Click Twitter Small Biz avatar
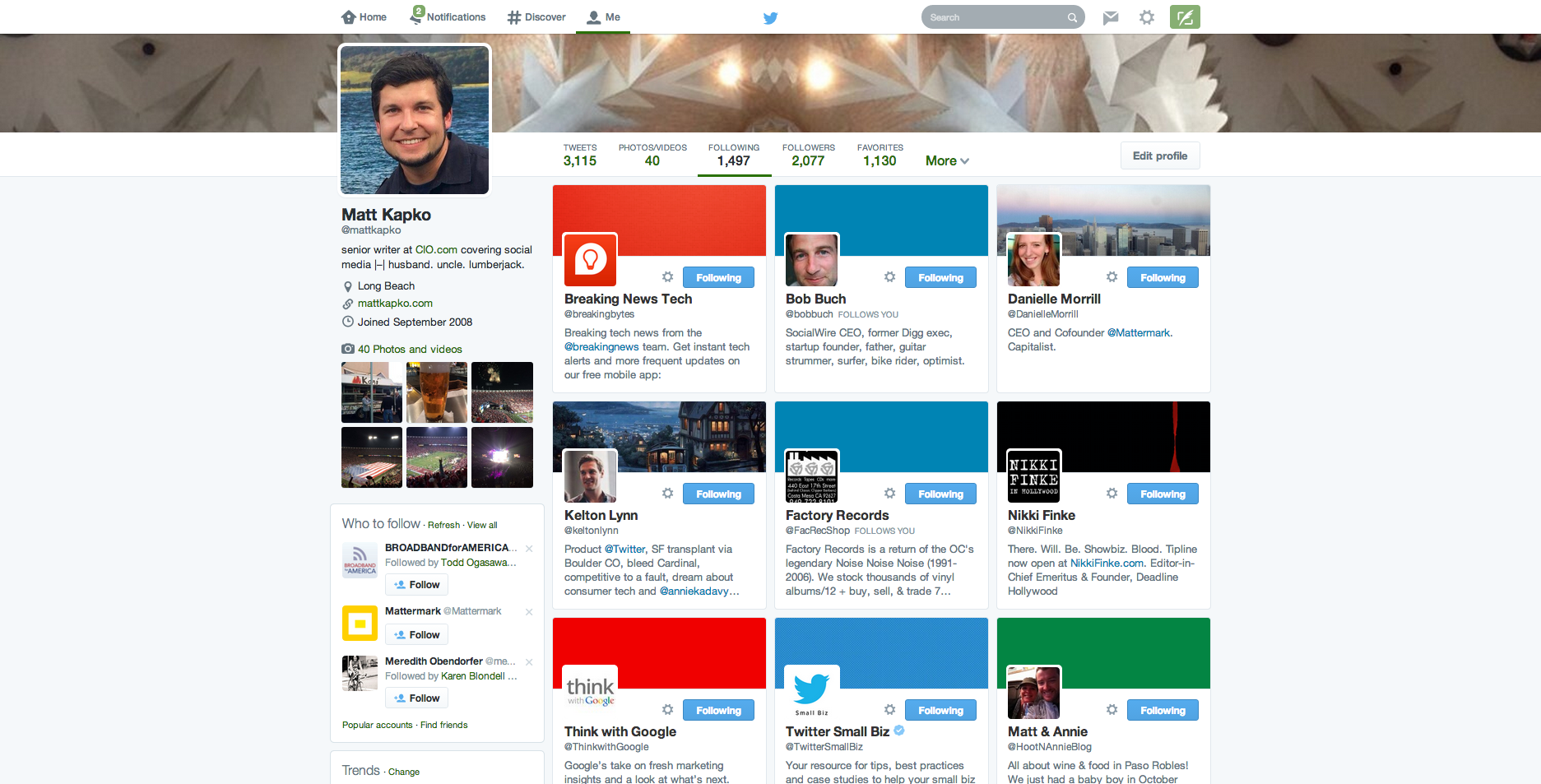Screen dimensions: 1541x784 (811, 692)
